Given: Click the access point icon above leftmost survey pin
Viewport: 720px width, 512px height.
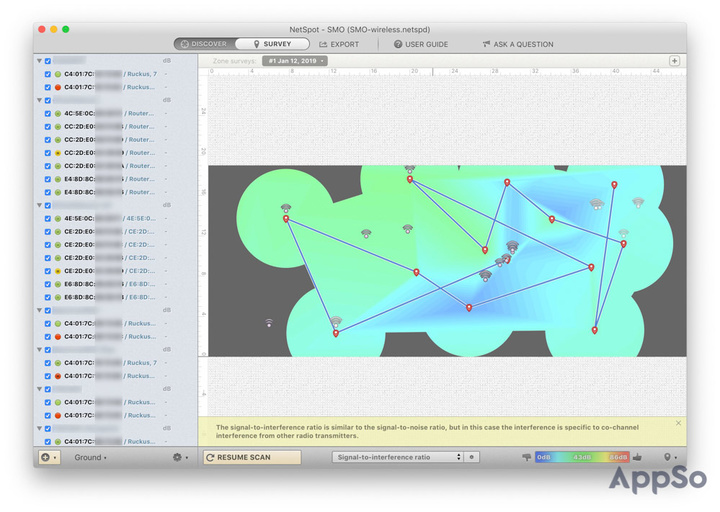Looking at the screenshot, I should click(x=286, y=208).
